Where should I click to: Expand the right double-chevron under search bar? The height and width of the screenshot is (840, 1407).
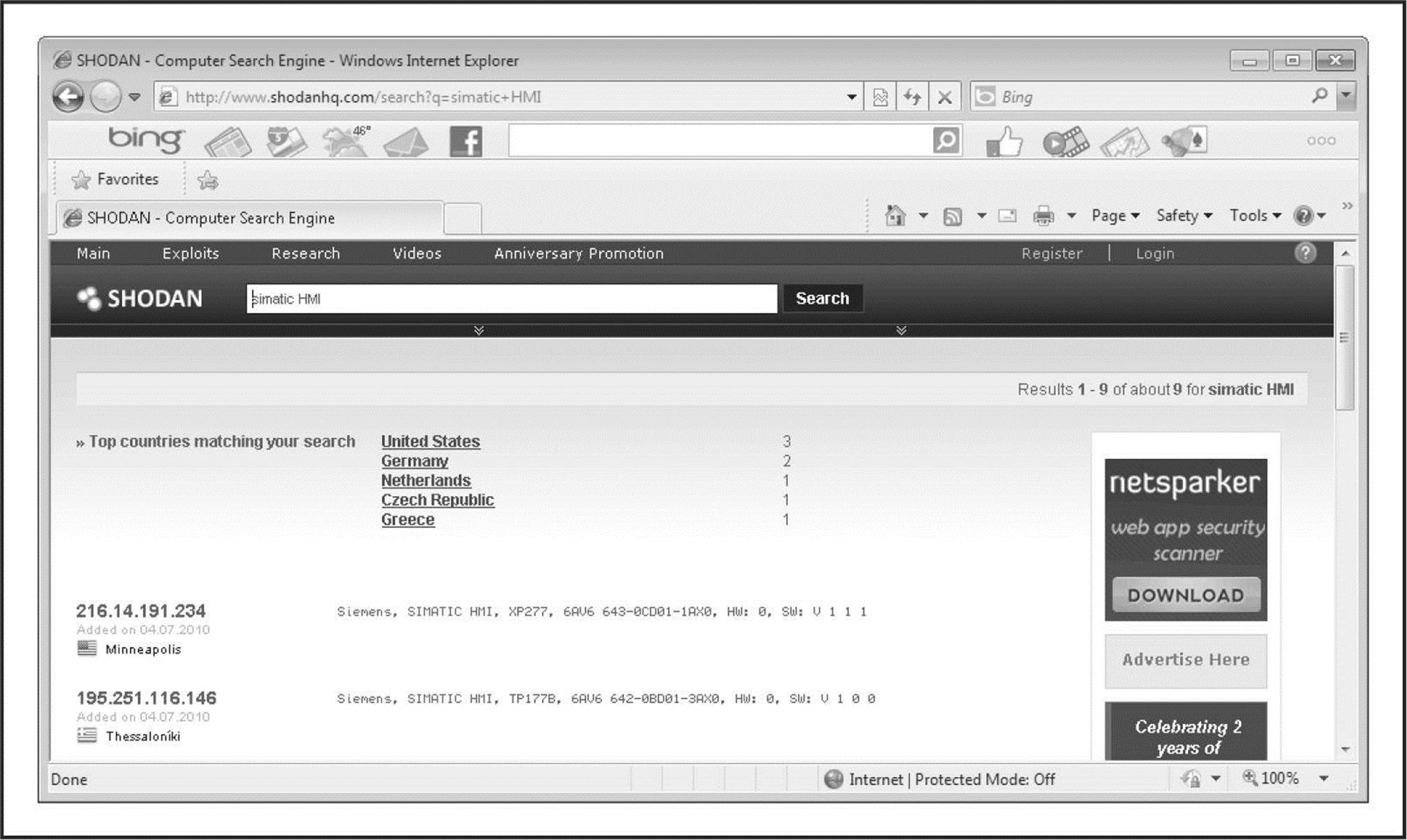(x=901, y=330)
